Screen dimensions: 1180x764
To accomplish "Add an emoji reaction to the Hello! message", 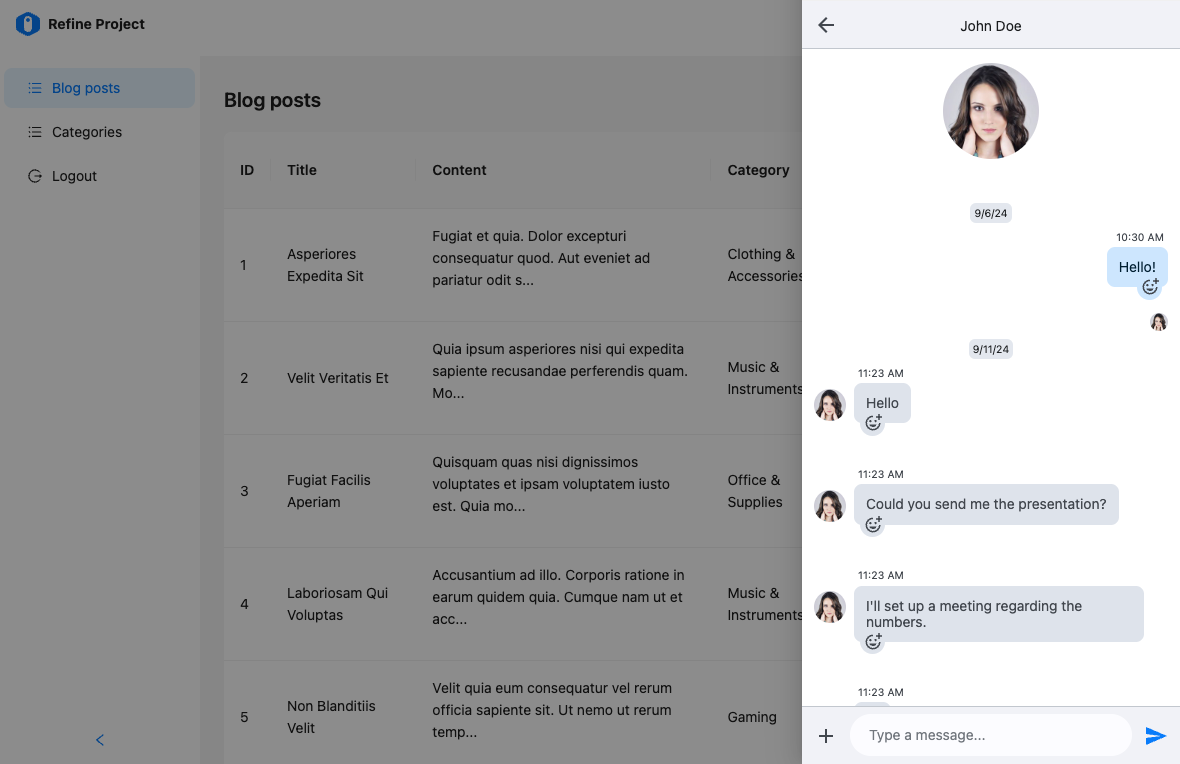I will pyautogui.click(x=1150, y=287).
